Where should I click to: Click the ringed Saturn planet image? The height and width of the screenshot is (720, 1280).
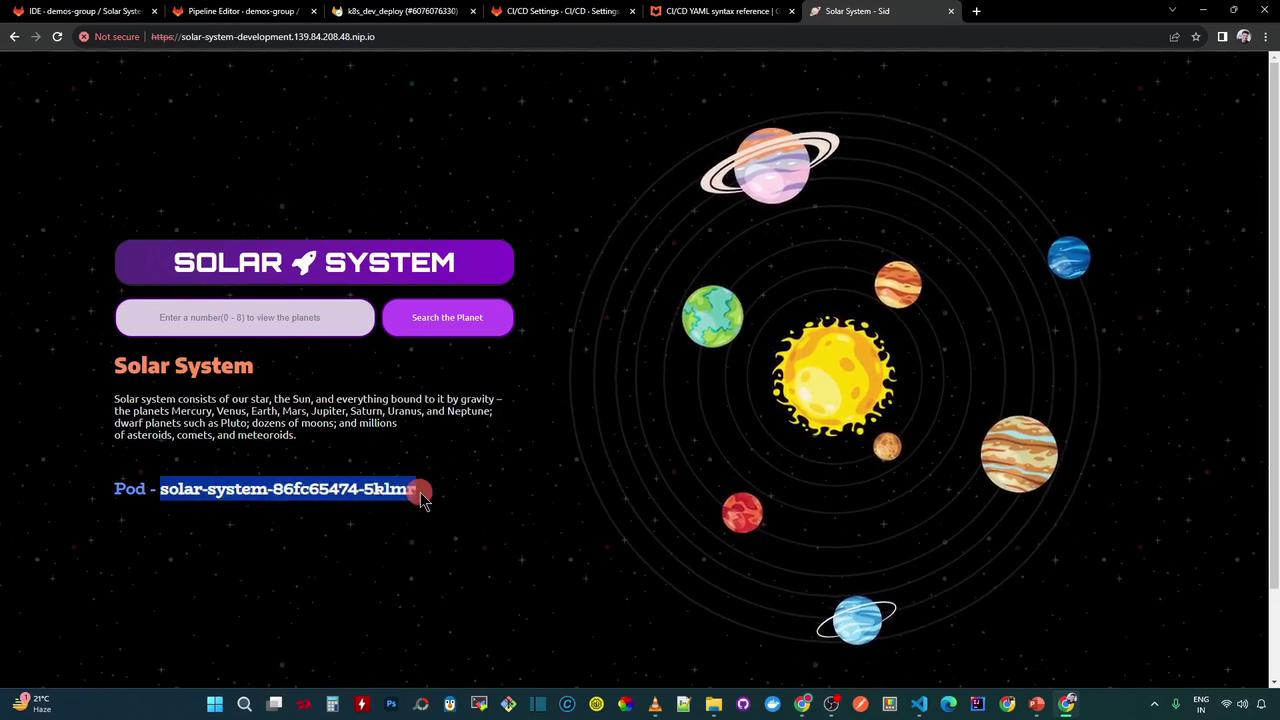(769, 165)
